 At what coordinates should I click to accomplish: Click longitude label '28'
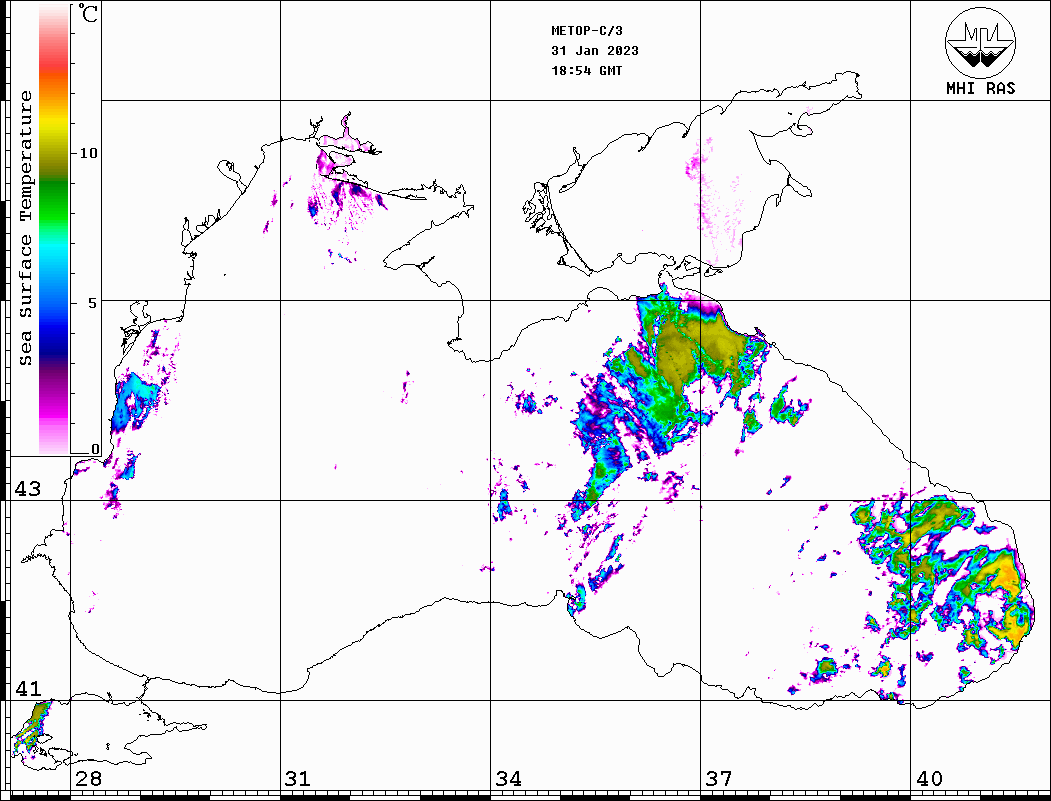[88, 778]
